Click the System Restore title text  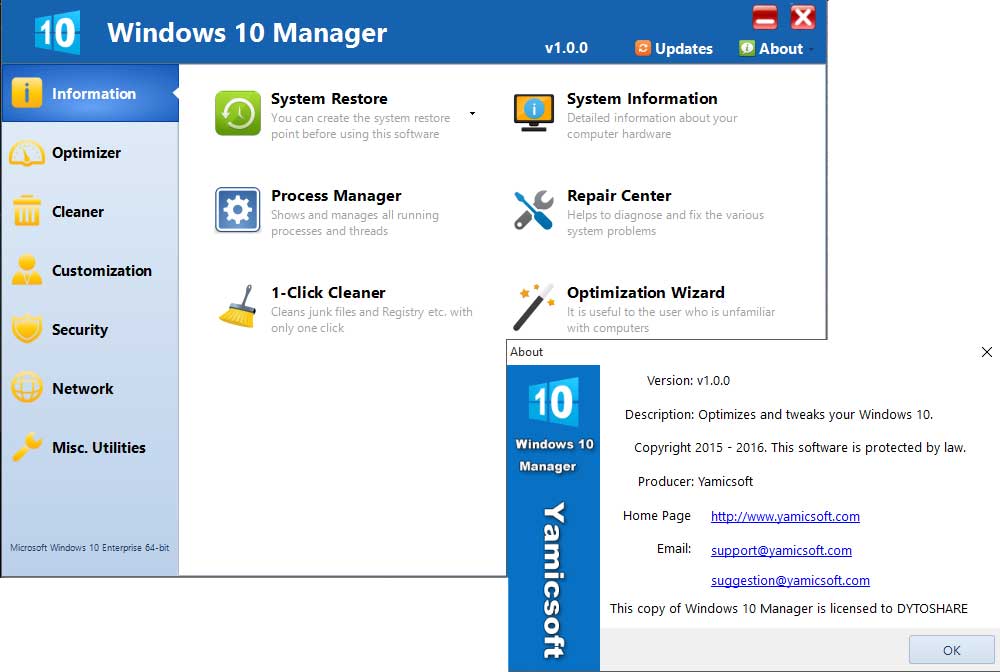tap(329, 99)
